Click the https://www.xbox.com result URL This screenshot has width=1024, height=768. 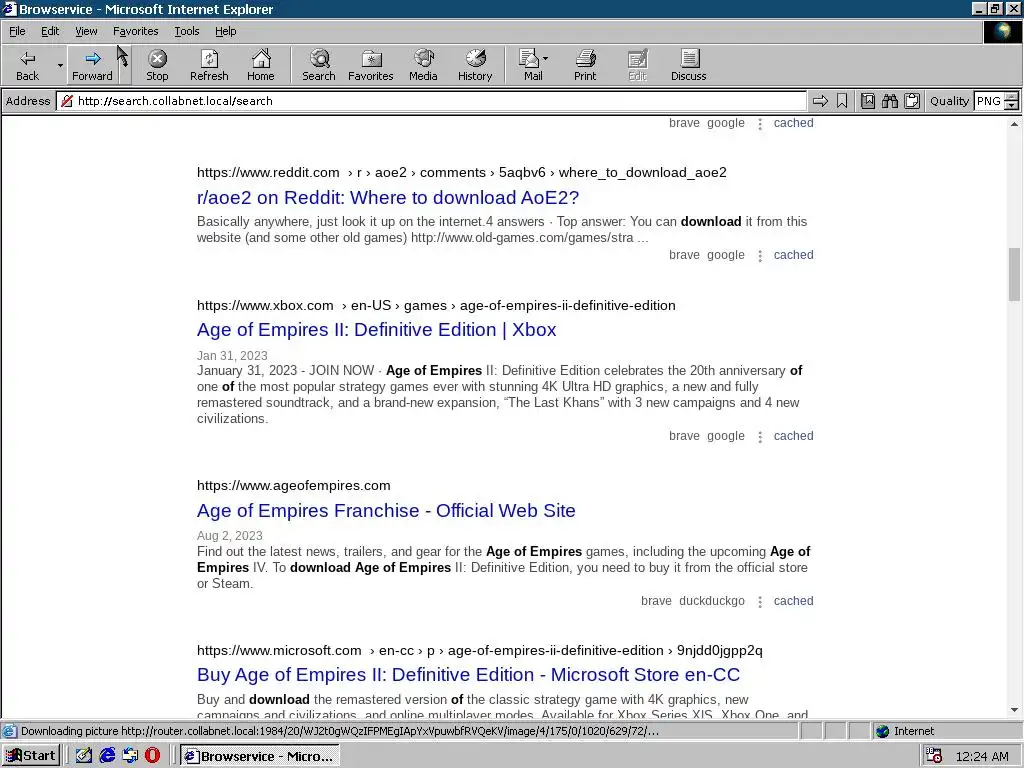pos(265,305)
